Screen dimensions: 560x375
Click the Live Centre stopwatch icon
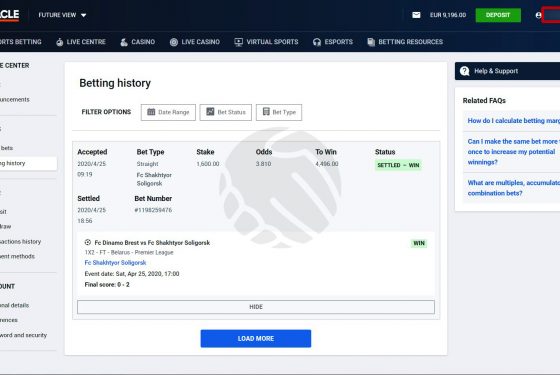click(x=60, y=42)
